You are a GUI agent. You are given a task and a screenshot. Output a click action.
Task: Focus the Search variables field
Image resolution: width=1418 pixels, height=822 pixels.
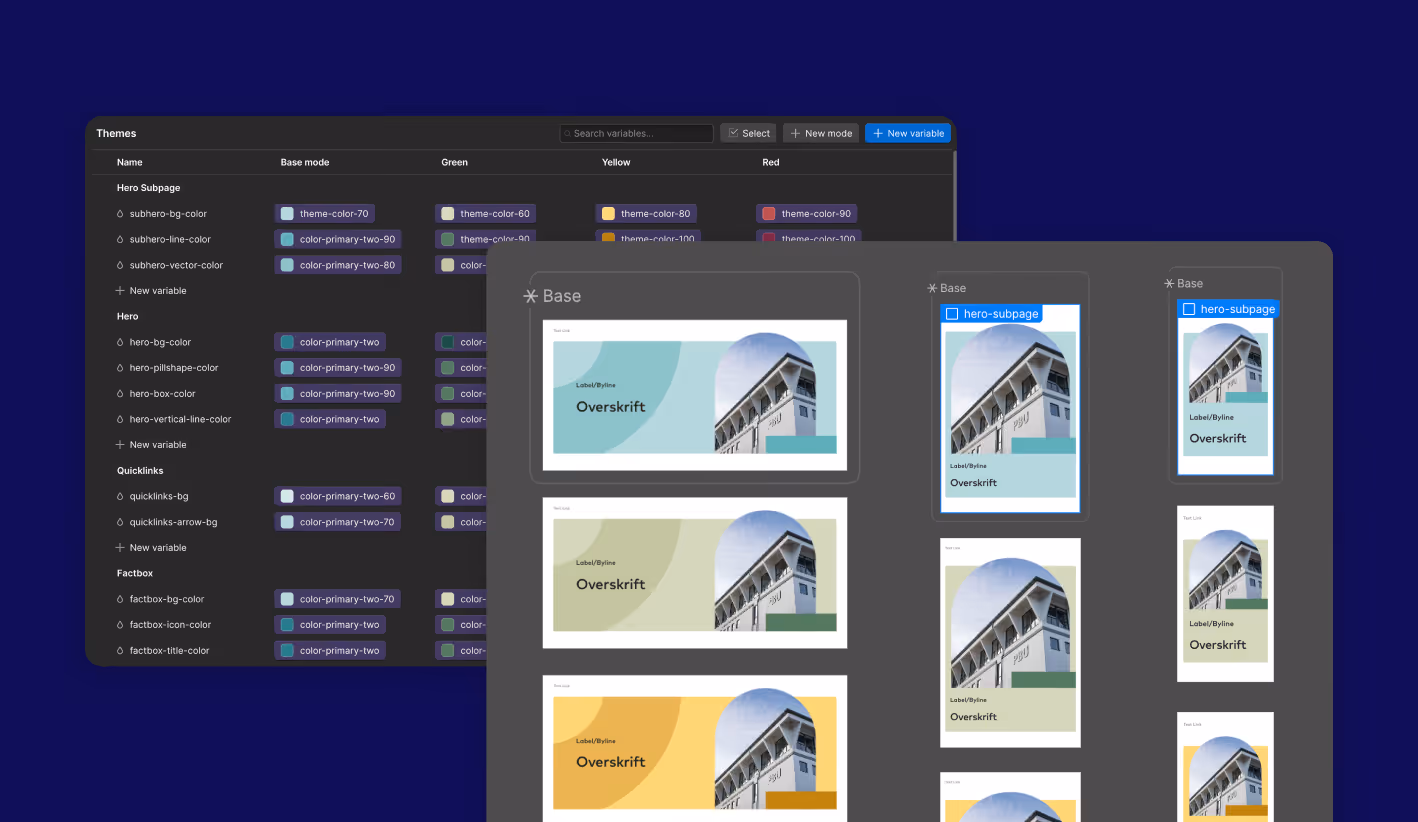click(x=636, y=133)
